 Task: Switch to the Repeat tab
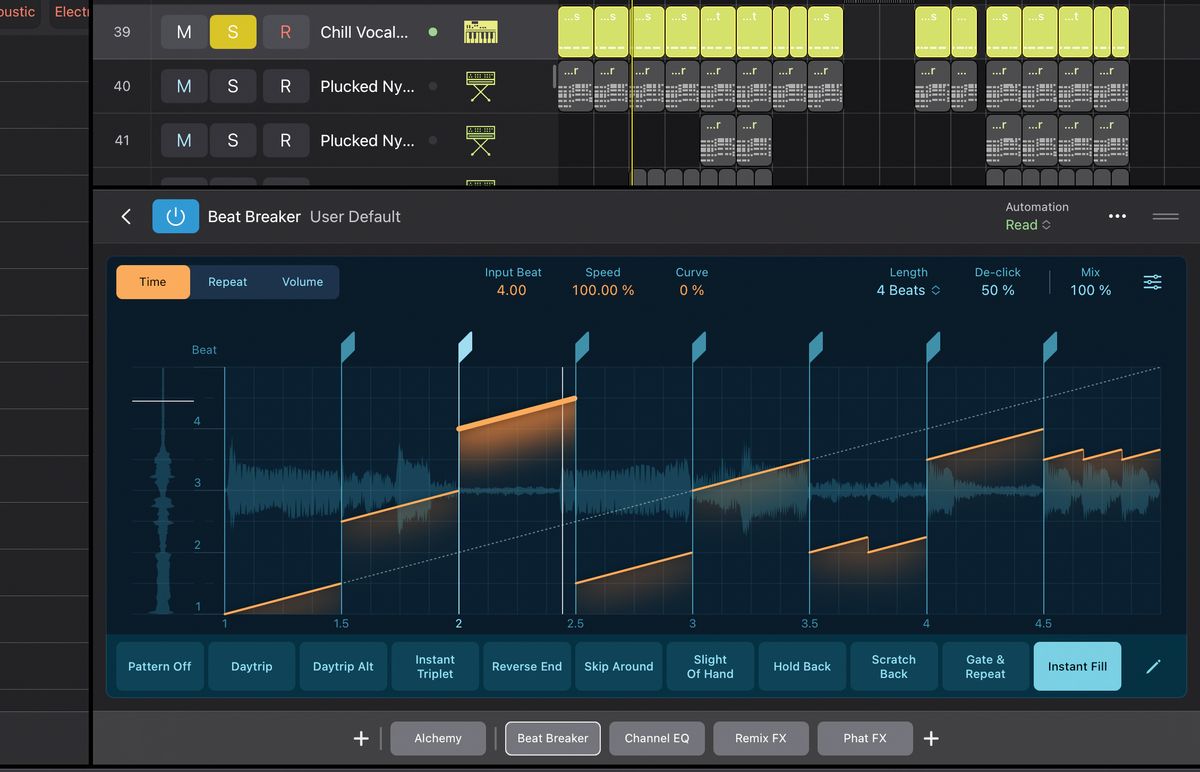coord(227,282)
